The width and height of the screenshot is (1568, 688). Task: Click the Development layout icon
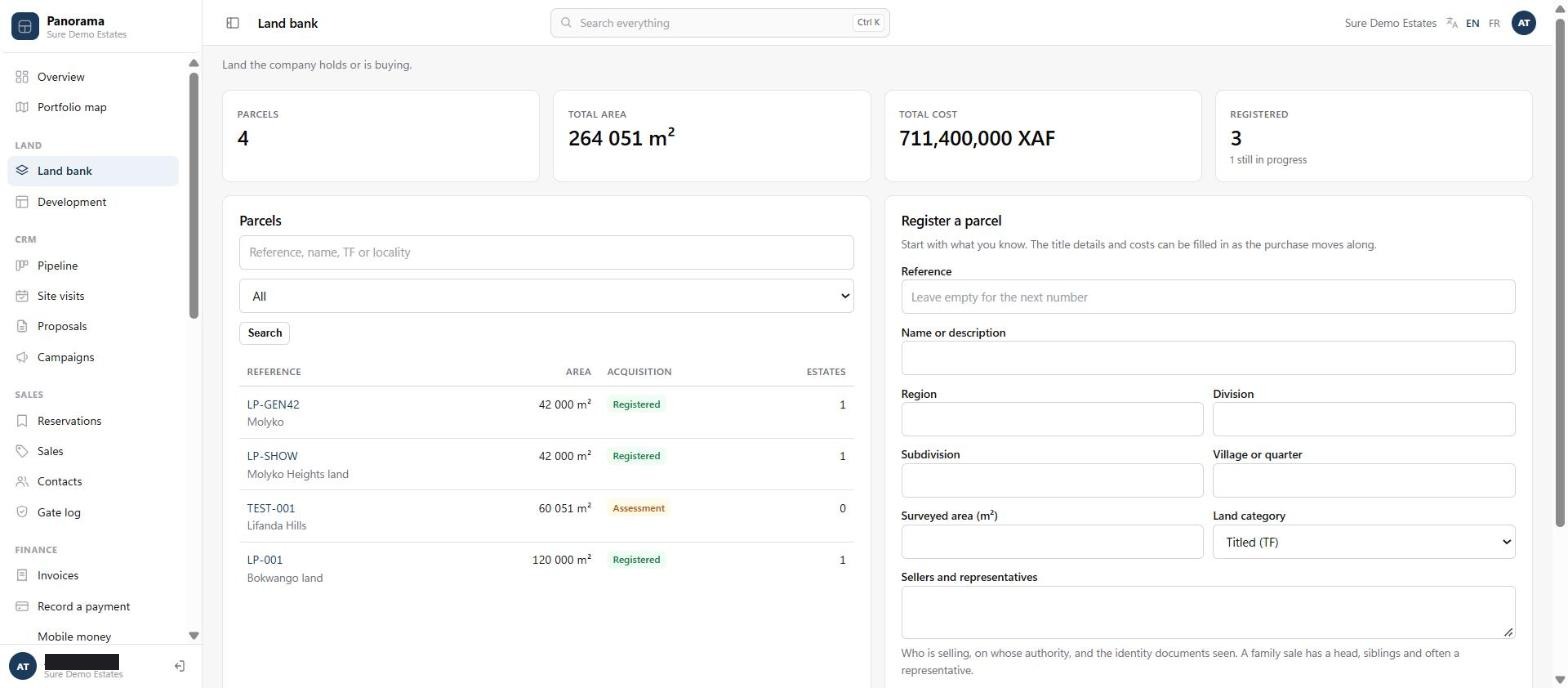(22, 202)
